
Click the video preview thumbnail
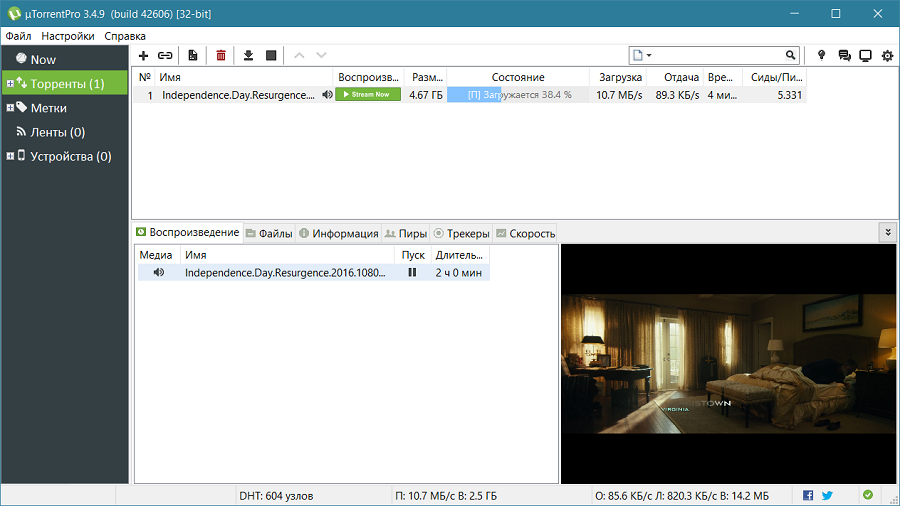pos(728,364)
